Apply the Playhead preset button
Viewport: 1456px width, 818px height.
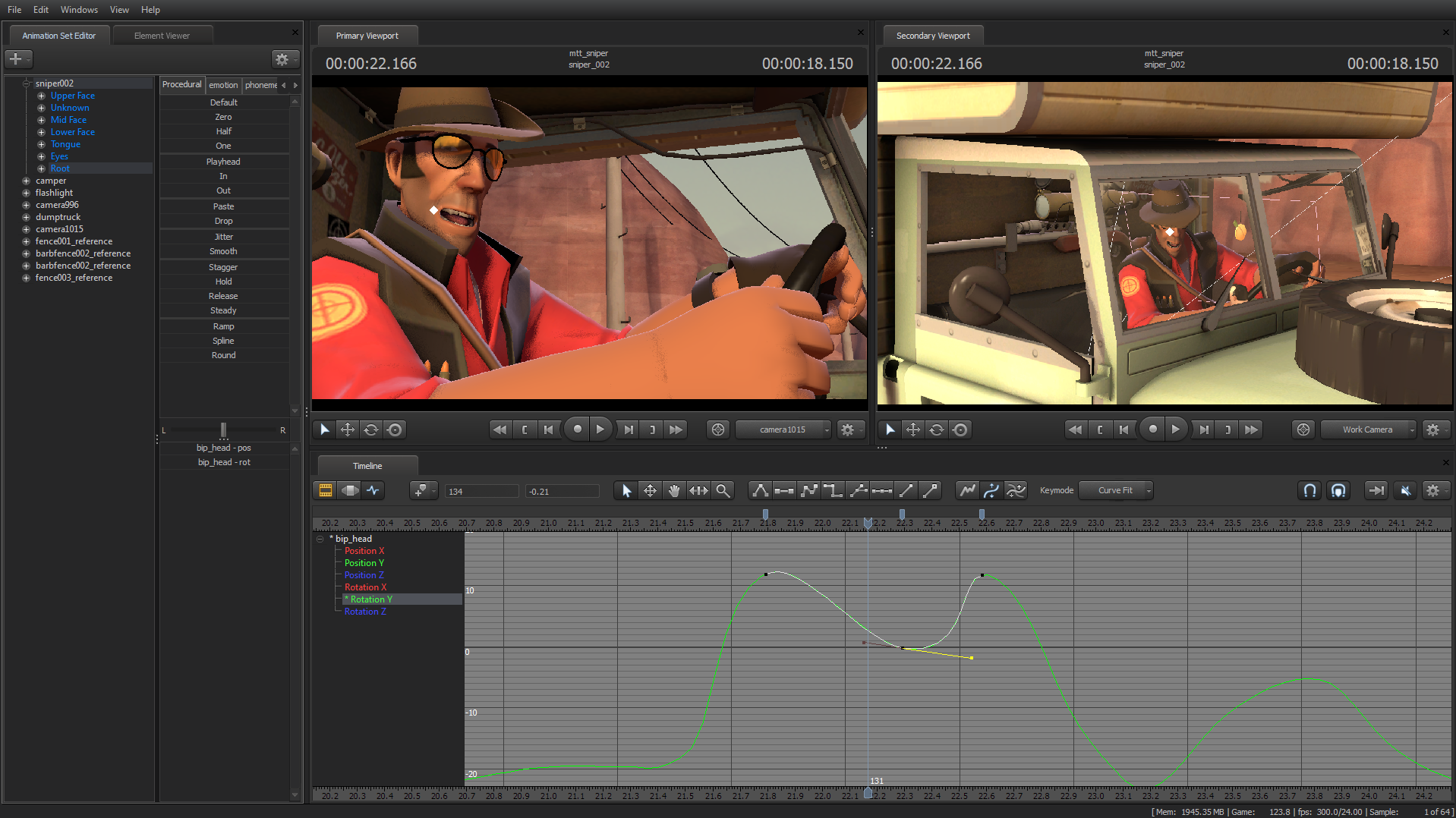[223, 161]
